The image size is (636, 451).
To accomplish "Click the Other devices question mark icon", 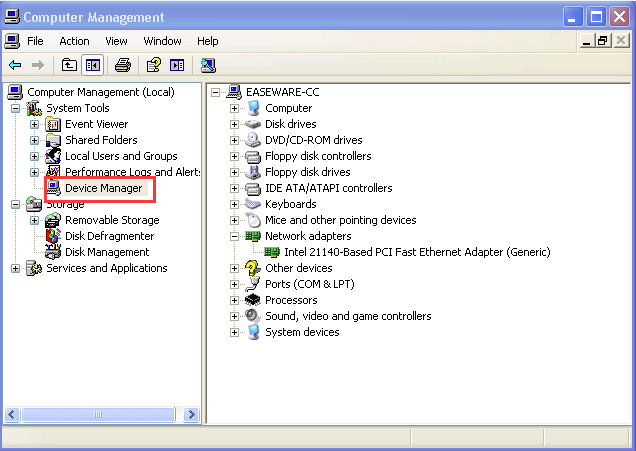I will pos(253,268).
